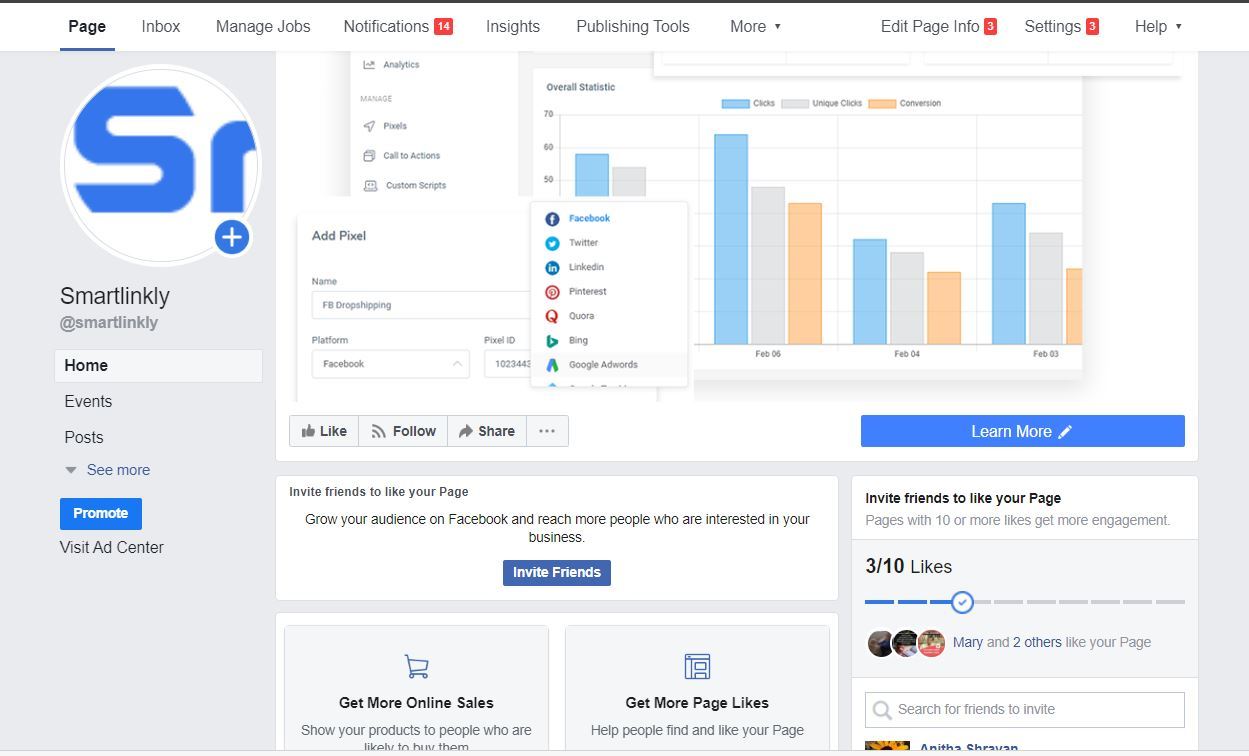Open Anitha Shravan's avatar thumbnail

coord(887,746)
